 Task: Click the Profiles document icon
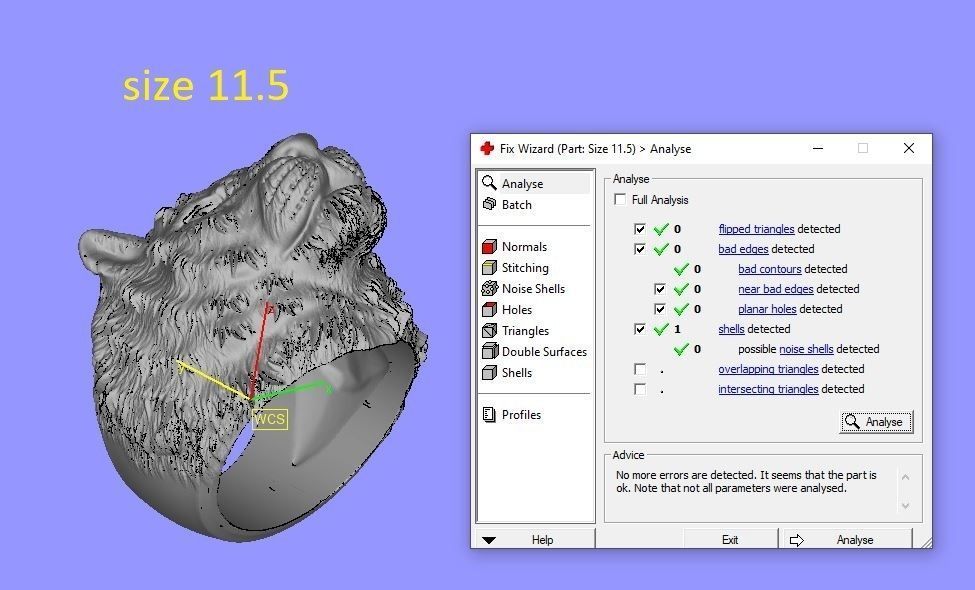tap(489, 414)
